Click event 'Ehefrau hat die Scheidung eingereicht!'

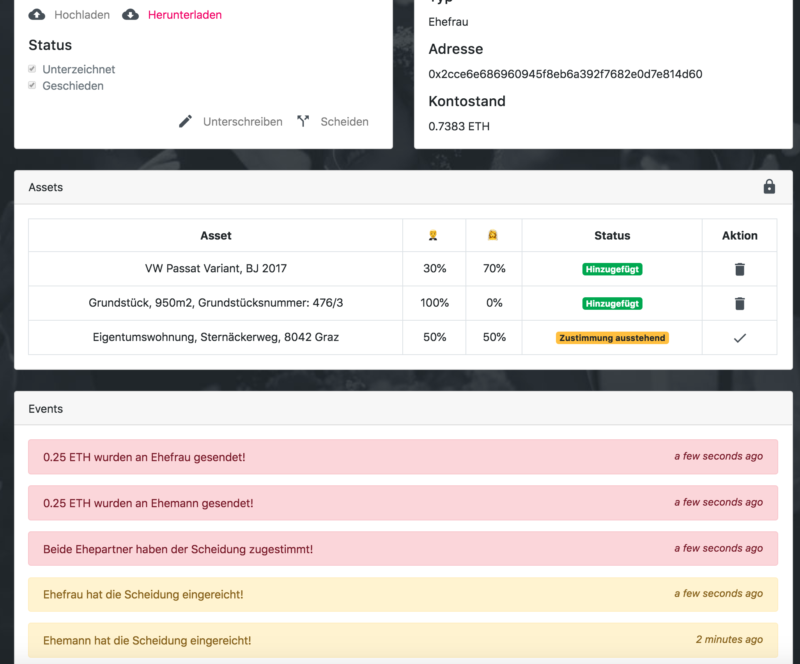tap(403, 595)
